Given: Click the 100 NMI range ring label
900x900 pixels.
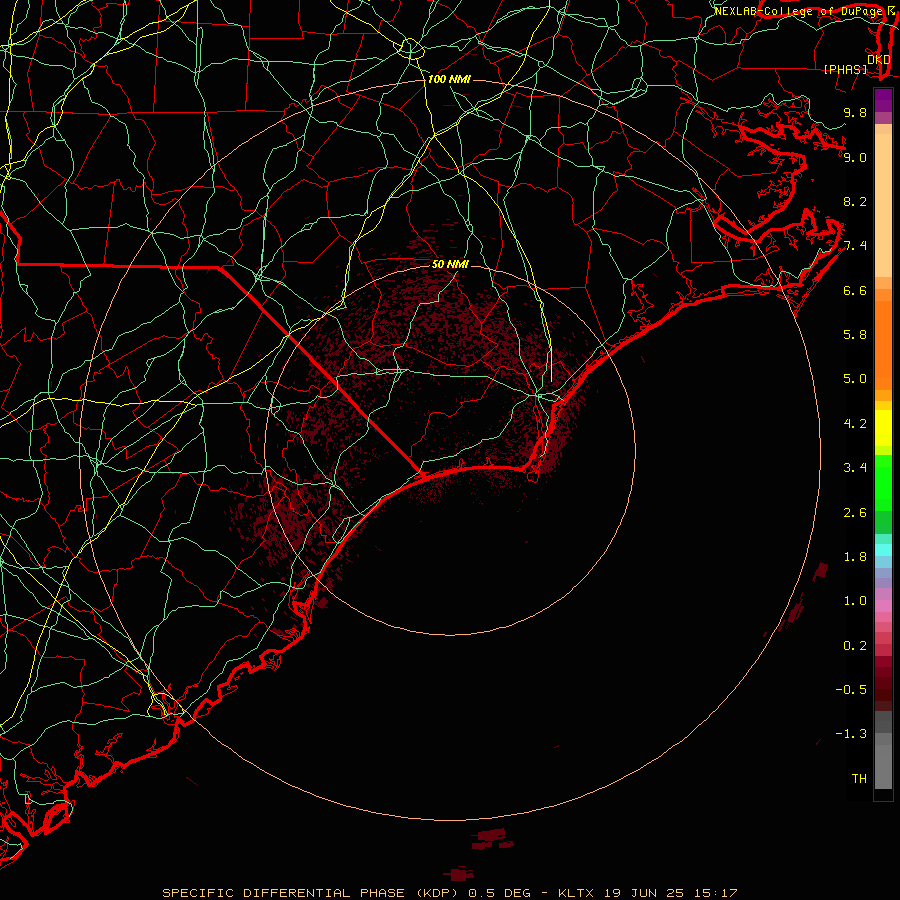Looking at the screenshot, I should 449,79.
